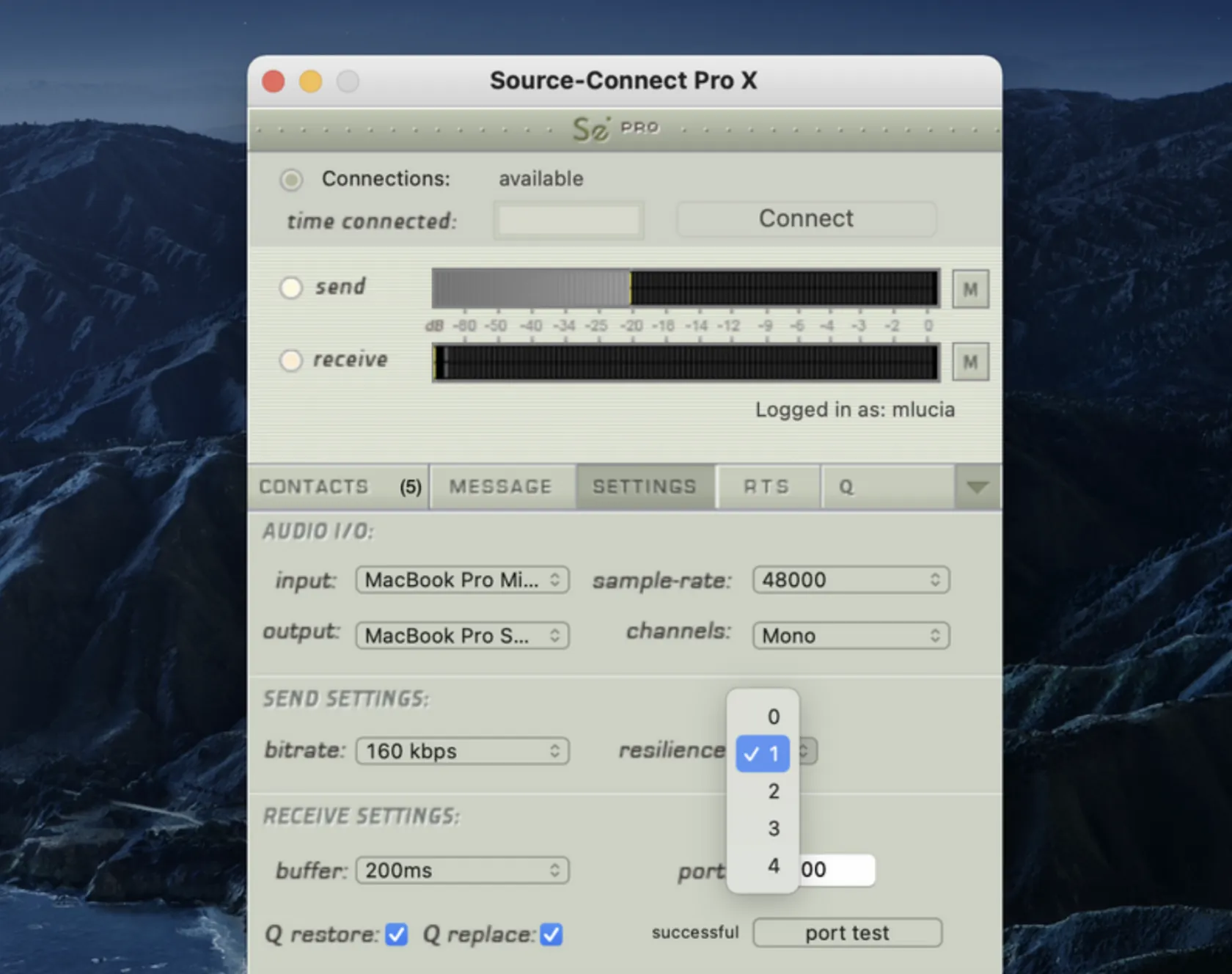Select checked resilience value 1
The width and height of the screenshot is (1232, 974).
tap(763, 753)
